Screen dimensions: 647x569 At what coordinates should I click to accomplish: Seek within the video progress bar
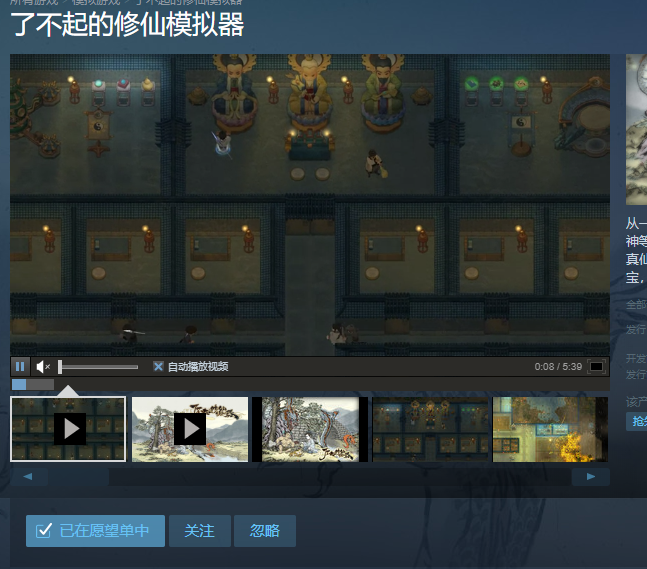[310, 385]
